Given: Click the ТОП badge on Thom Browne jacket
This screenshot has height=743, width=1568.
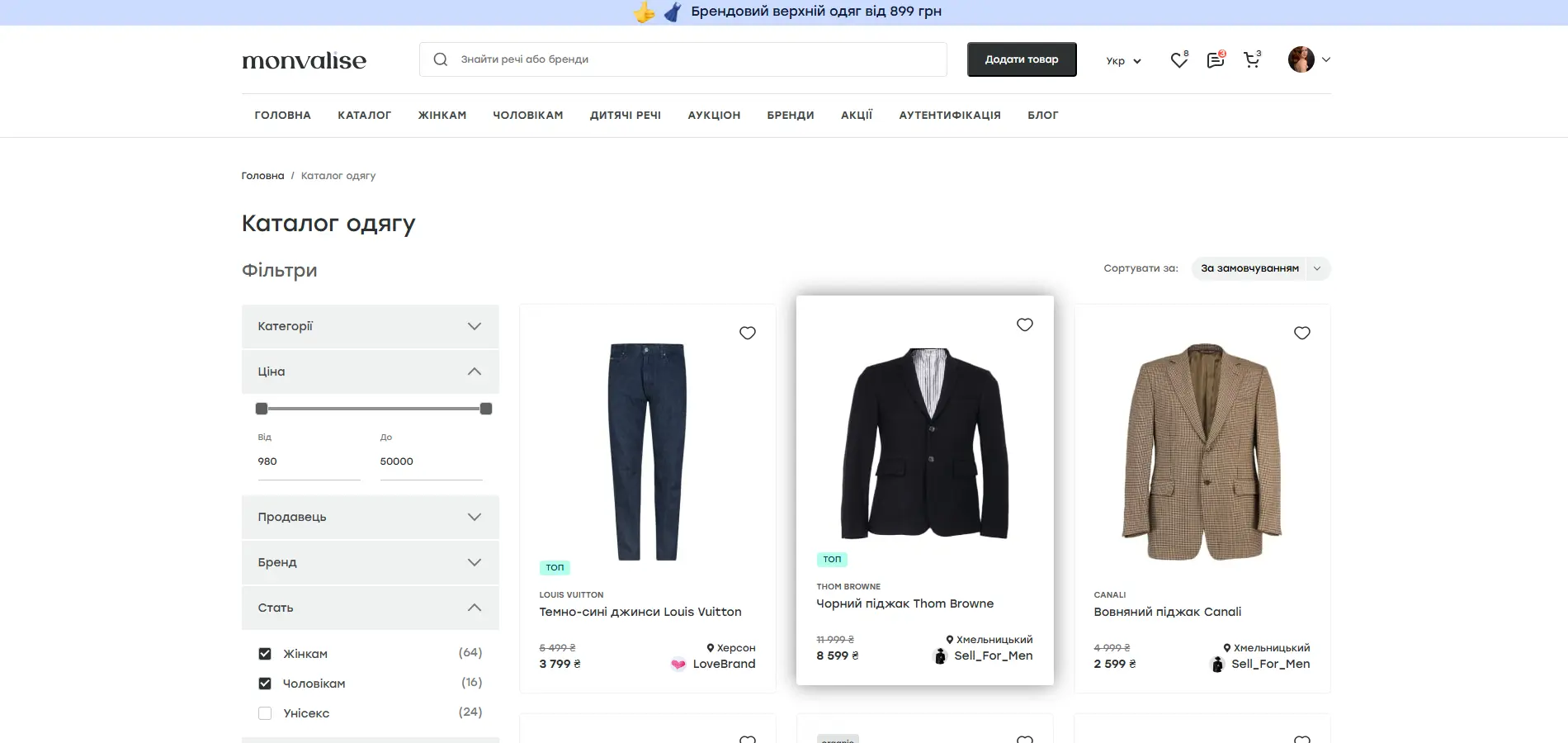Looking at the screenshot, I should pos(832,560).
